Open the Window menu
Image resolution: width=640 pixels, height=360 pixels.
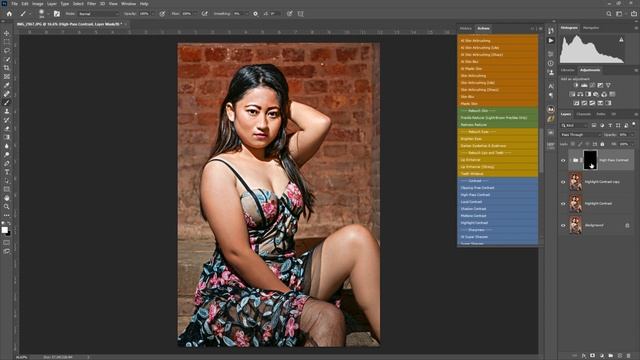coord(128,4)
